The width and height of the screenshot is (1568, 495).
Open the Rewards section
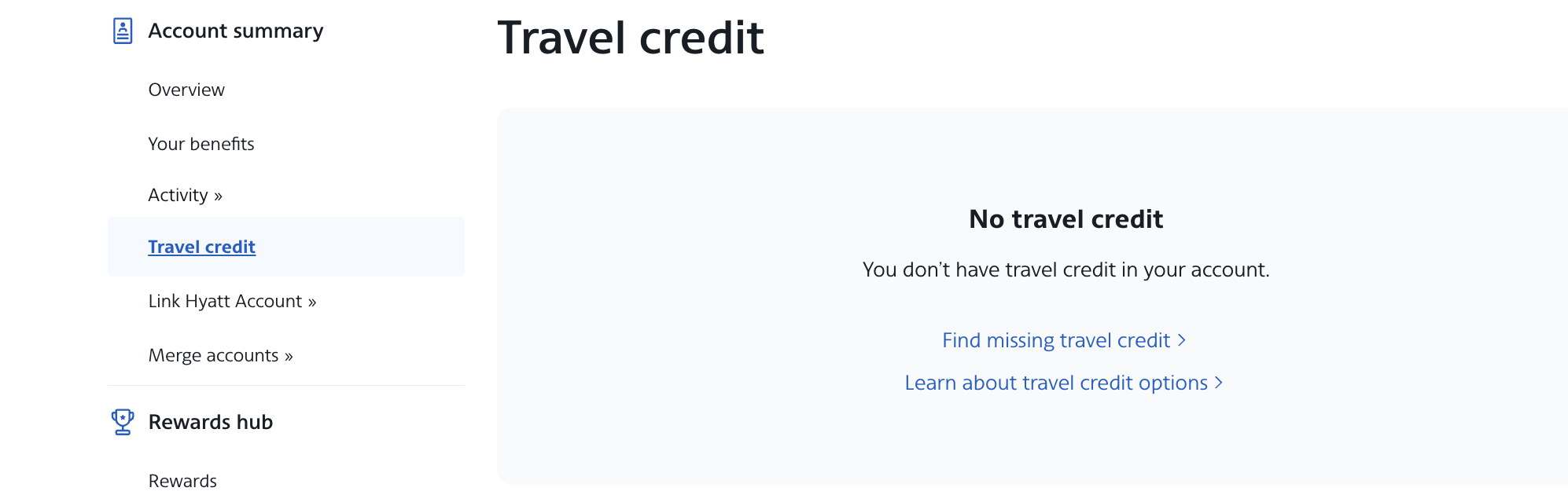(182, 480)
